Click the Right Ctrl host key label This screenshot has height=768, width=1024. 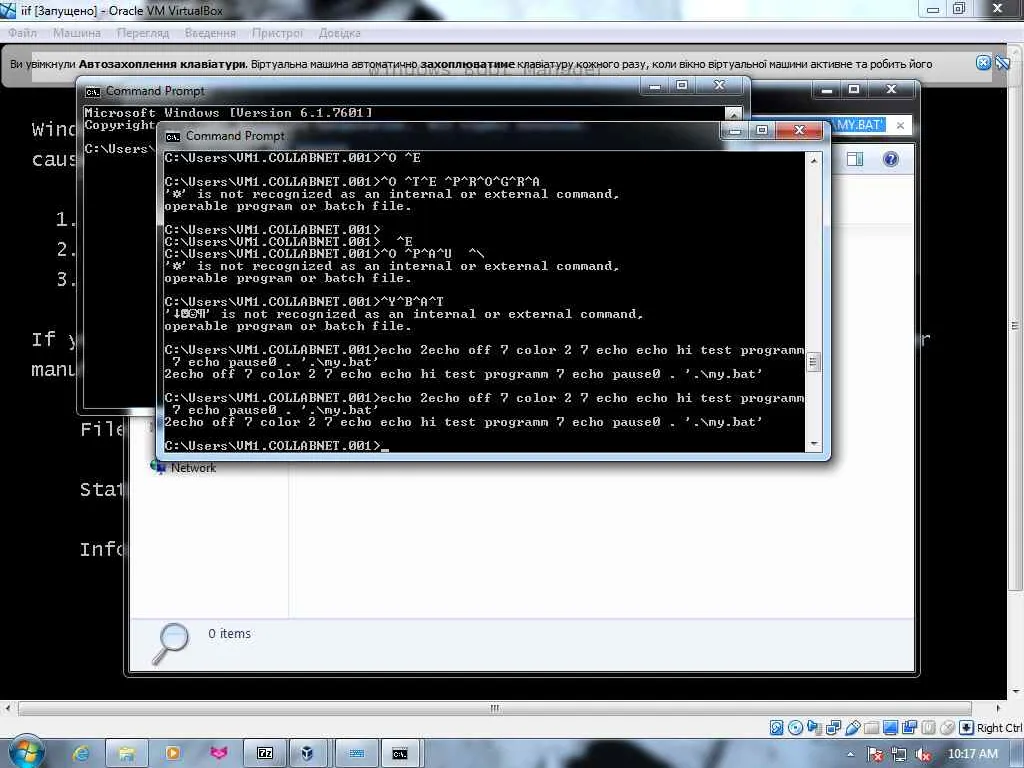pos(999,728)
